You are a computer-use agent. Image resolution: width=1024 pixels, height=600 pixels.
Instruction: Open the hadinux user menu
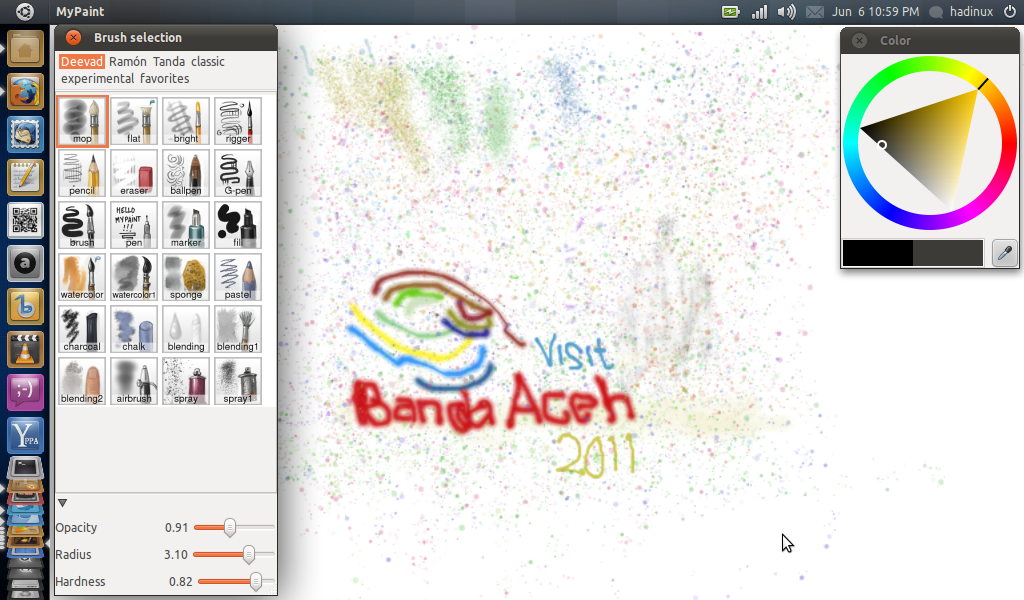pos(961,12)
